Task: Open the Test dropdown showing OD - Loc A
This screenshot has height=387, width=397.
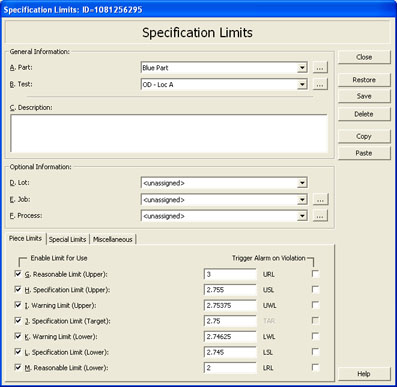Action: pos(302,84)
